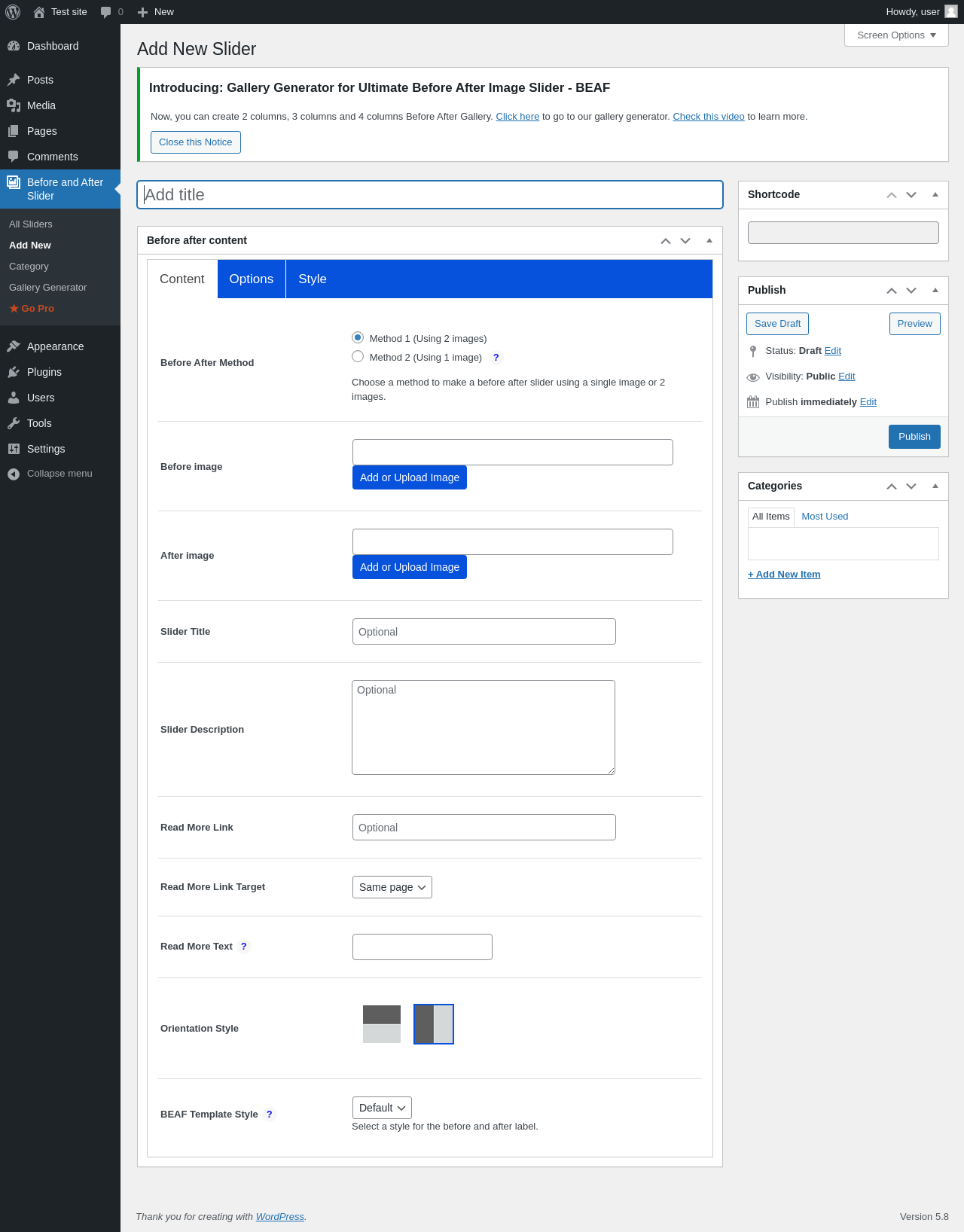Click the calendar icon beside Publish immediately
The height and width of the screenshot is (1232, 964).
point(753,402)
